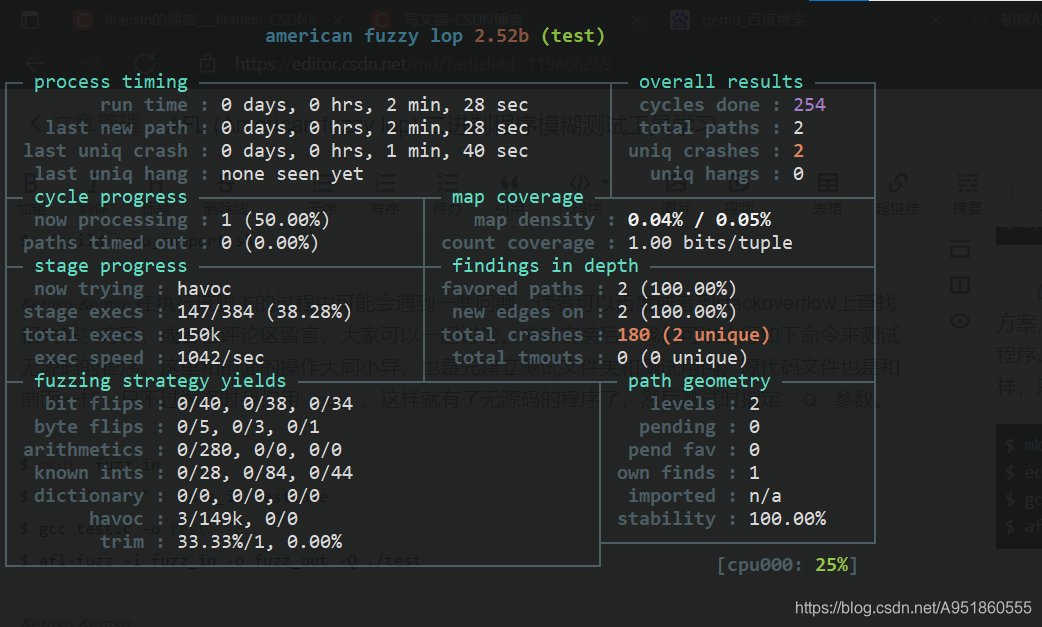Click the bit flips value '0/40, 0/38, 0/34'
This screenshot has width=1042, height=627.
click(x=264, y=404)
